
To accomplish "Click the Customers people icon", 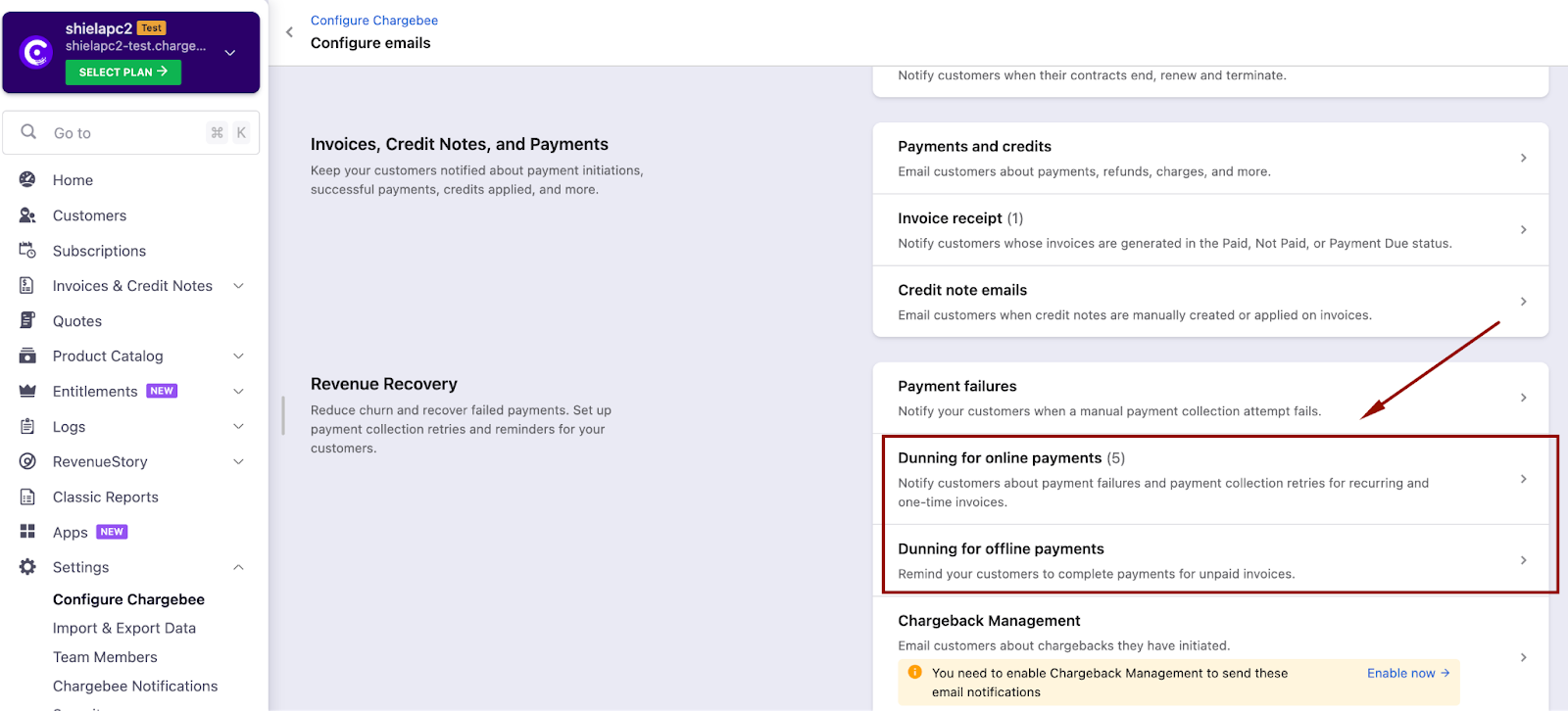I will [x=27, y=215].
